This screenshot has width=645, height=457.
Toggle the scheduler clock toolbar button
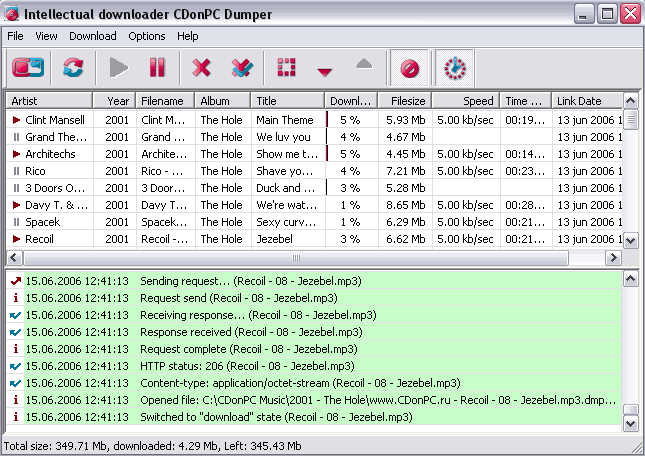pos(455,68)
